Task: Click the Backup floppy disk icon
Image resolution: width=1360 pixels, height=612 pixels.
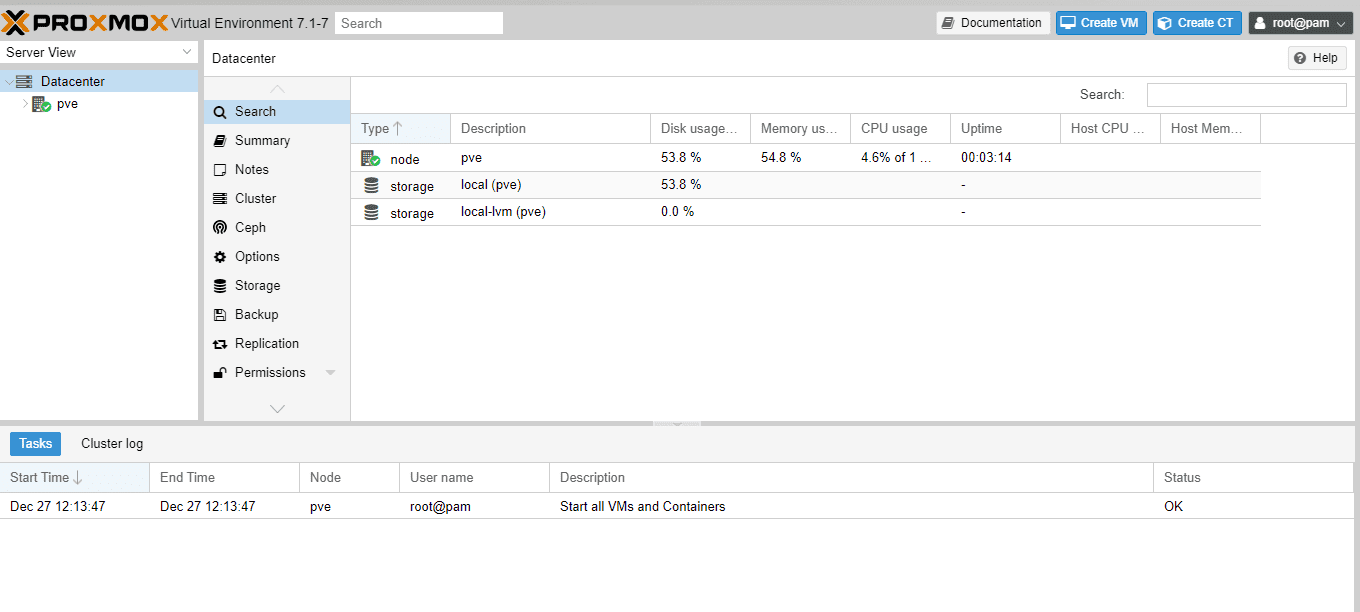Action: pyautogui.click(x=220, y=315)
